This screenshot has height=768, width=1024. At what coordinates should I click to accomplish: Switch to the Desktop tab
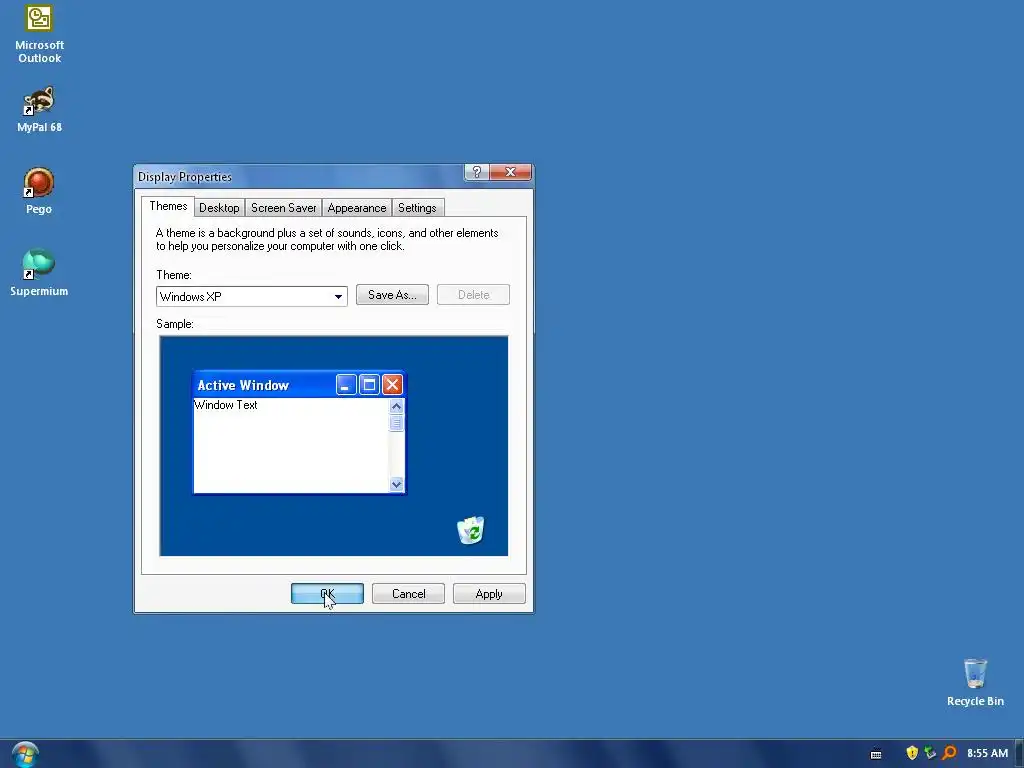[219, 208]
